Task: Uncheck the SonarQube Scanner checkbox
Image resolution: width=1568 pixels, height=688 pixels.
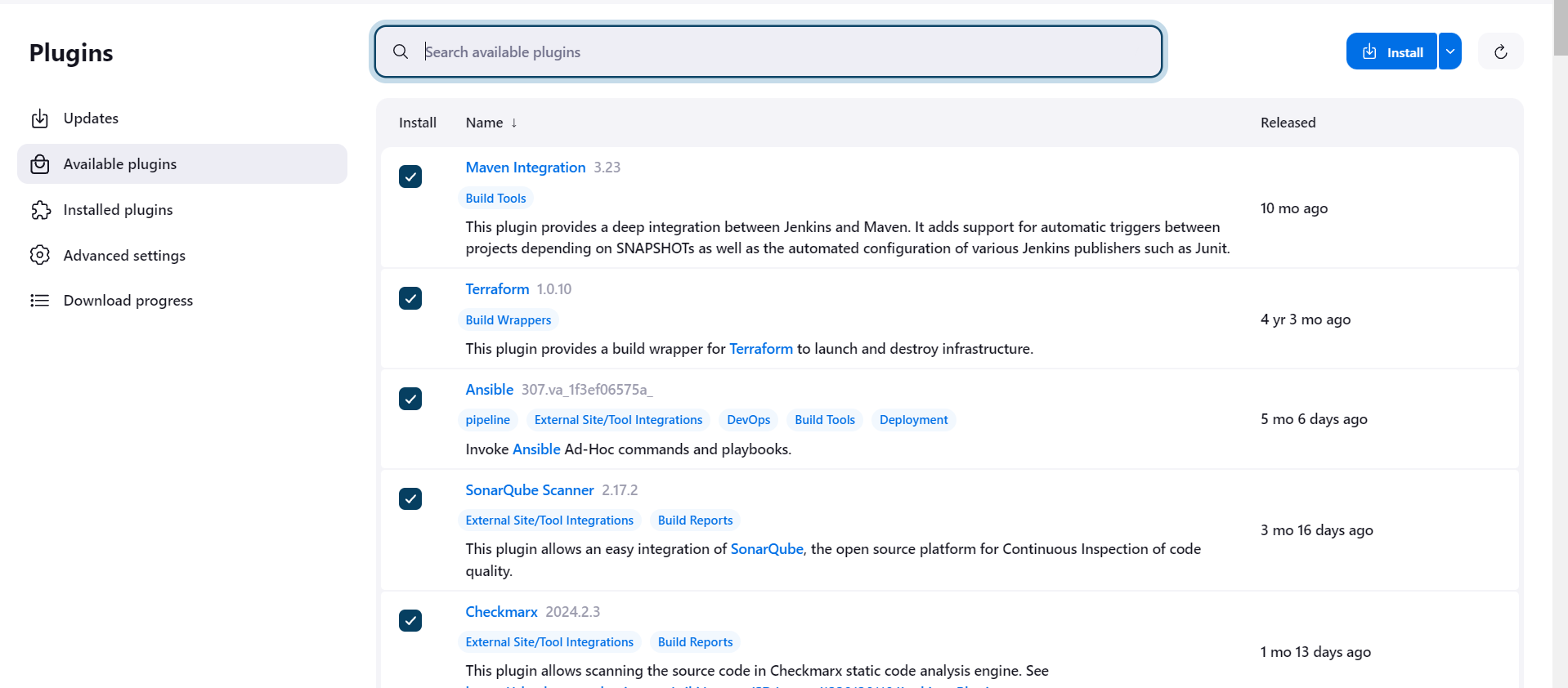Action: coord(410,498)
